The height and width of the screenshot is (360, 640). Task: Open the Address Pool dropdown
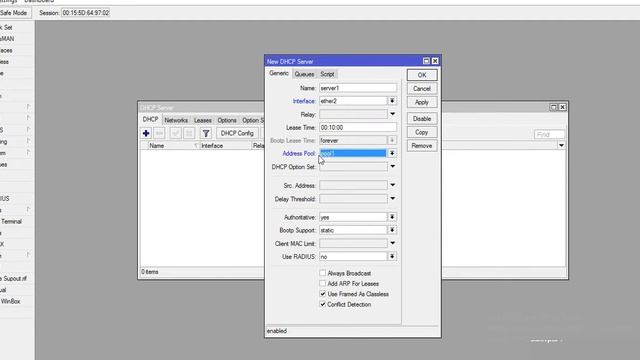point(392,153)
